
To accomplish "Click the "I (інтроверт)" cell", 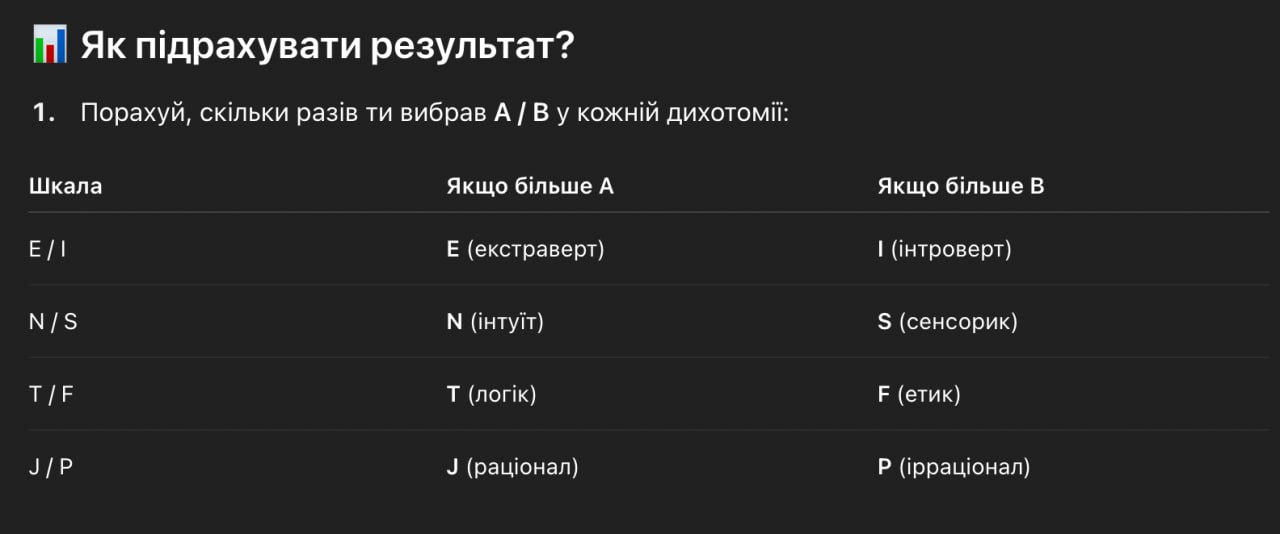I will (x=945, y=249).
